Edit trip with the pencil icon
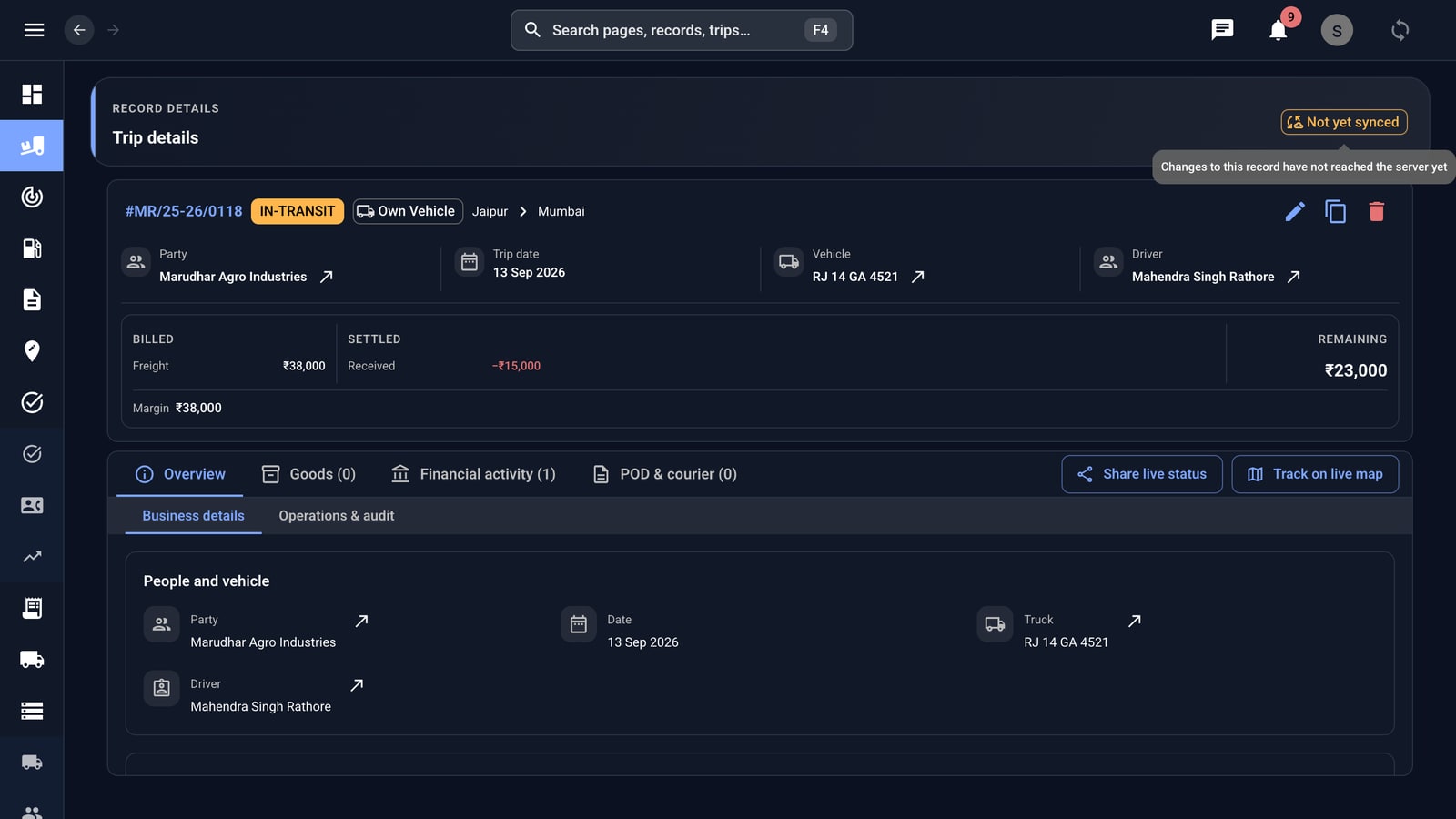 1295,212
